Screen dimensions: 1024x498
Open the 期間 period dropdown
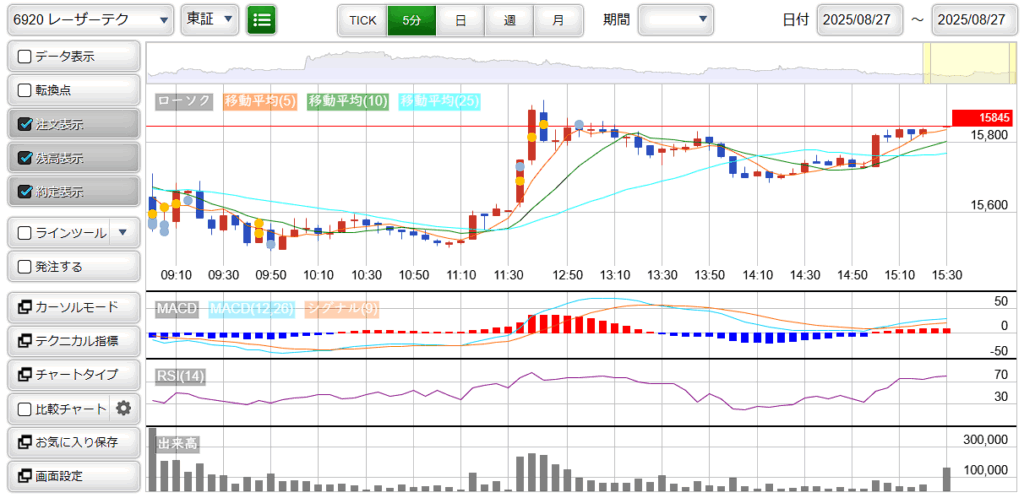[675, 20]
